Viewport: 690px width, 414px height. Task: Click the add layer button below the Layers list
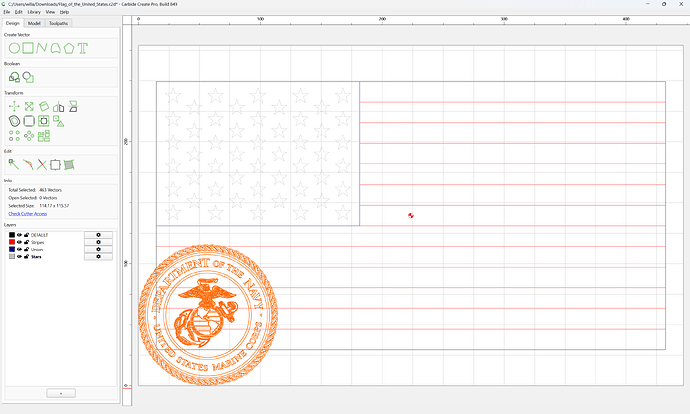click(61, 393)
